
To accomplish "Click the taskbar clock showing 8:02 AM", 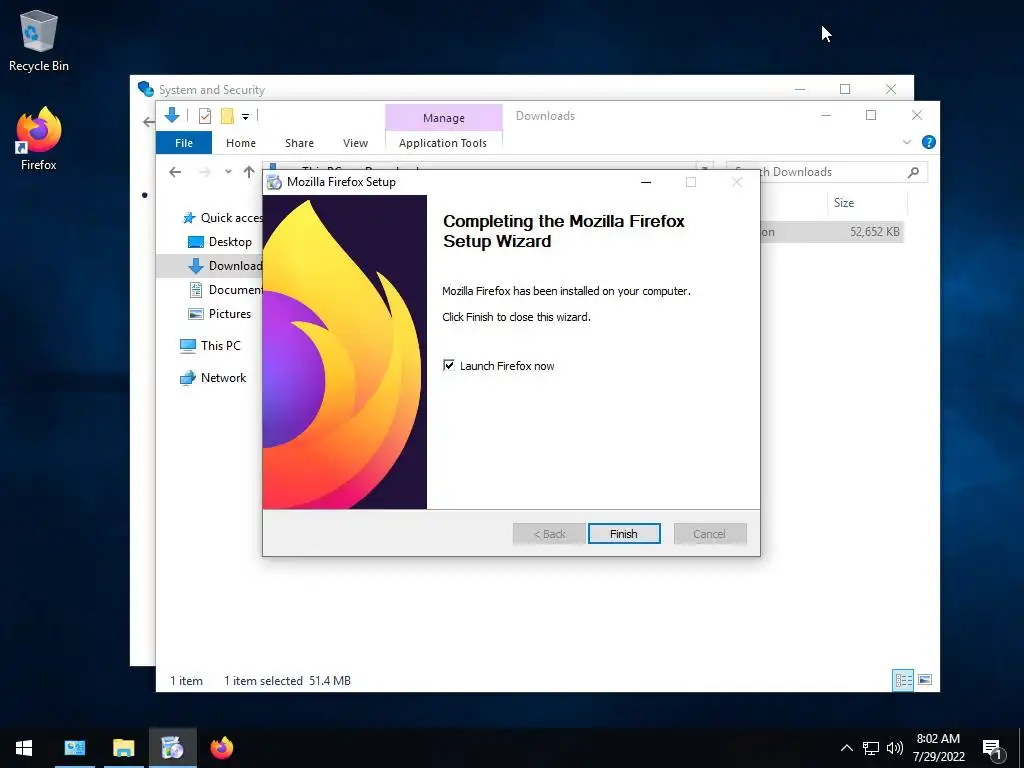I will (x=938, y=739).
